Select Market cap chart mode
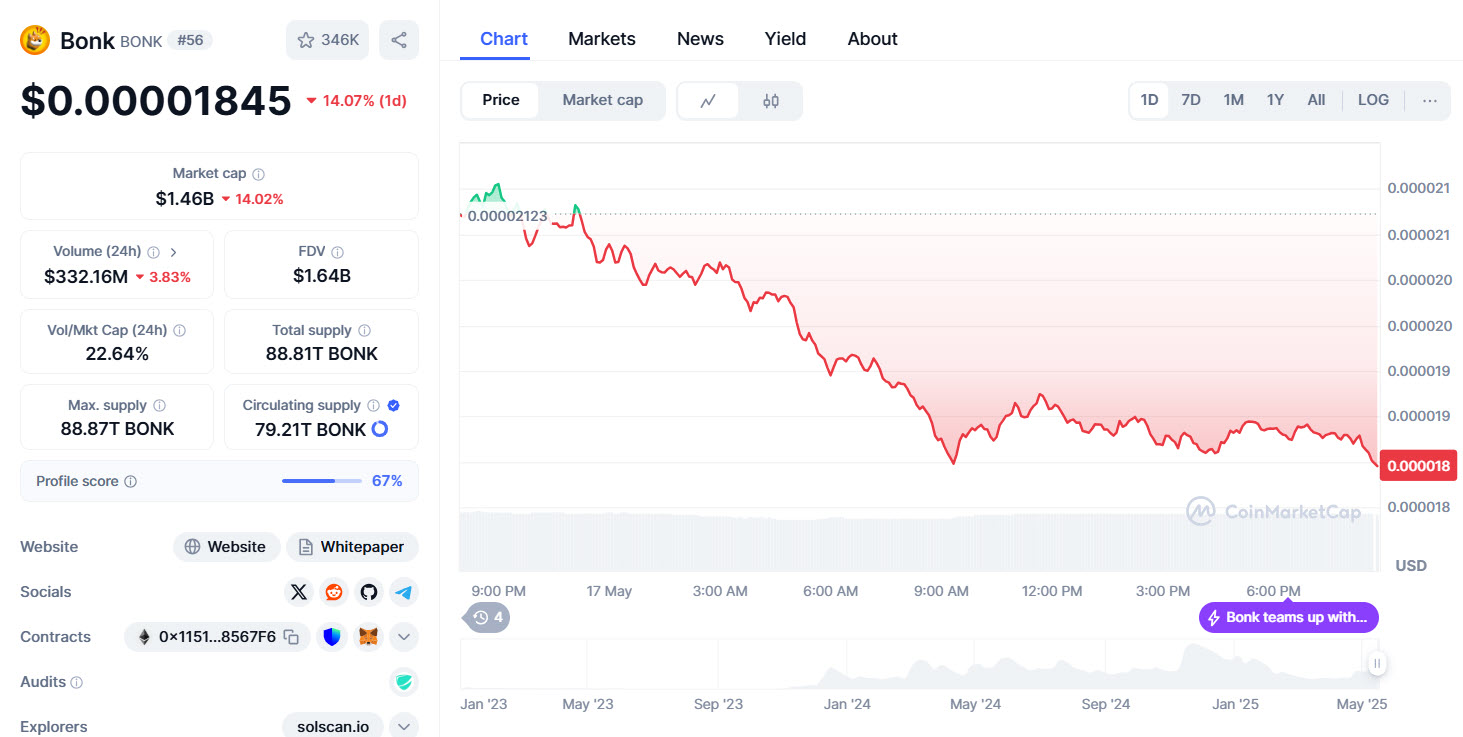The height and width of the screenshot is (737, 1463). tap(602, 100)
